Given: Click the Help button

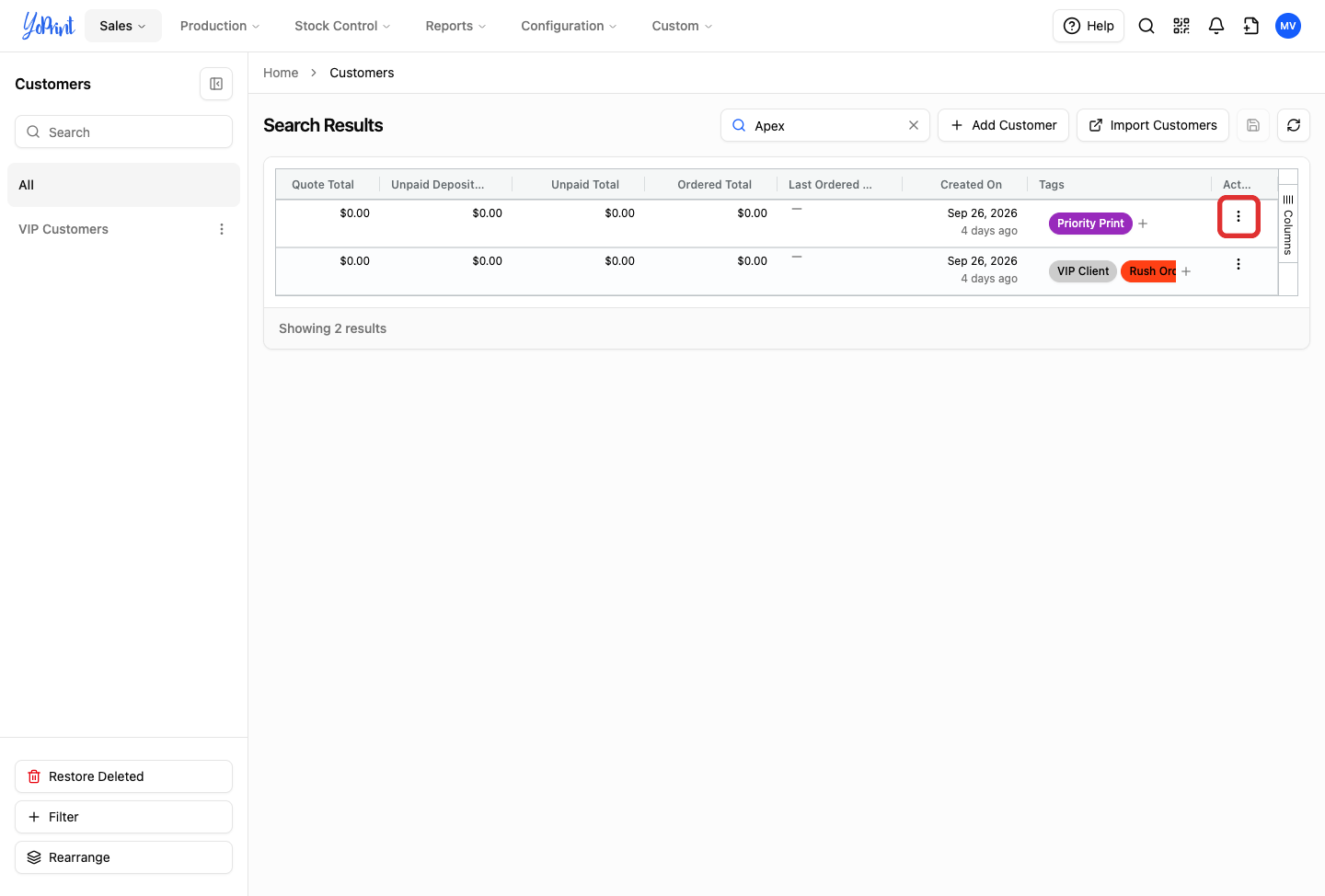Looking at the screenshot, I should [1089, 26].
